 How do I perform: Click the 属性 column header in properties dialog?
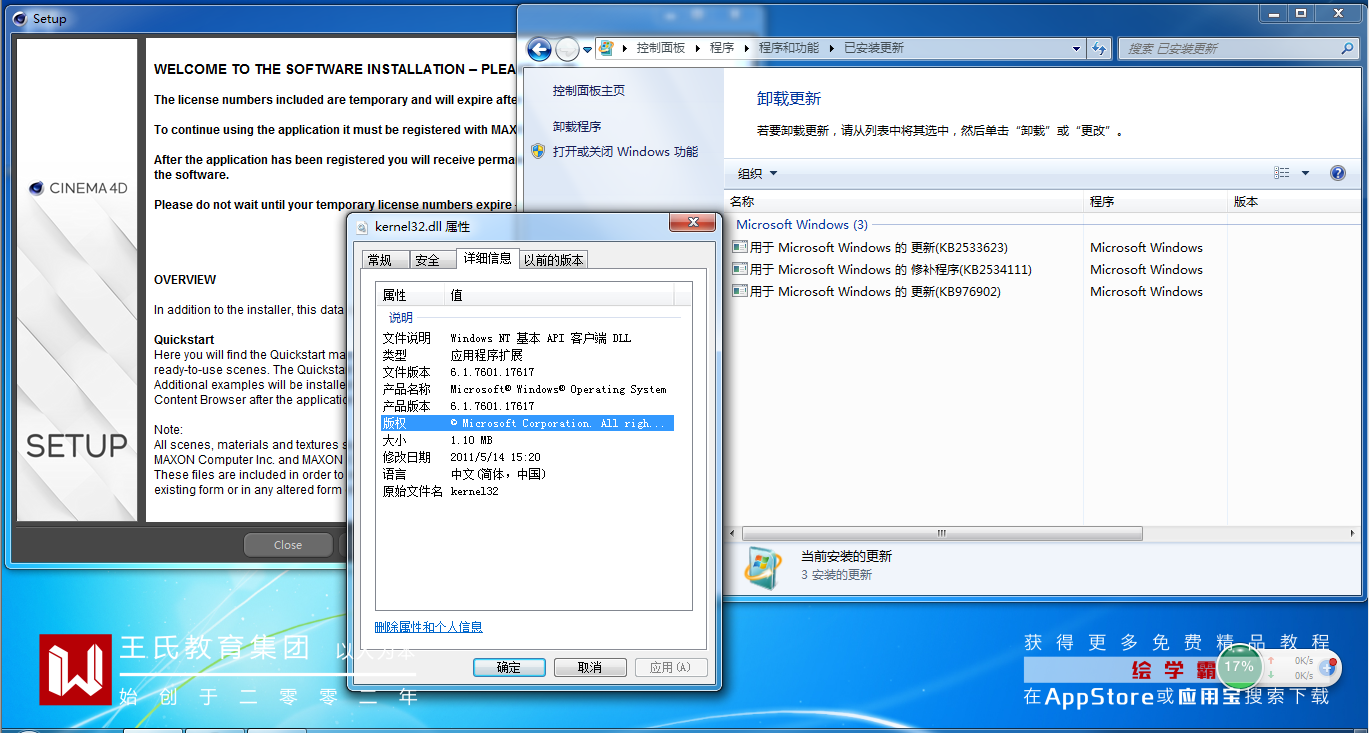pos(411,295)
